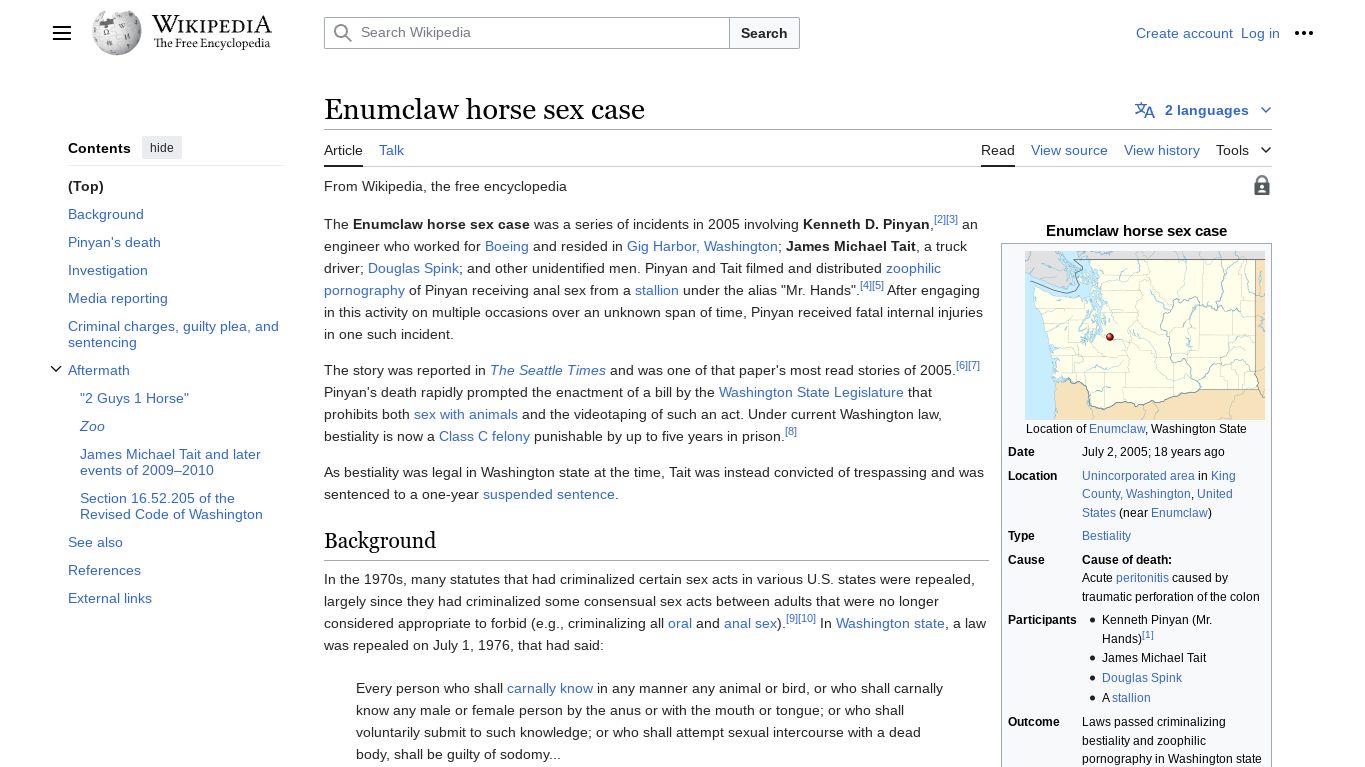
Task: Open the Enumclaw link under the map
Action: pyautogui.click(x=1117, y=429)
